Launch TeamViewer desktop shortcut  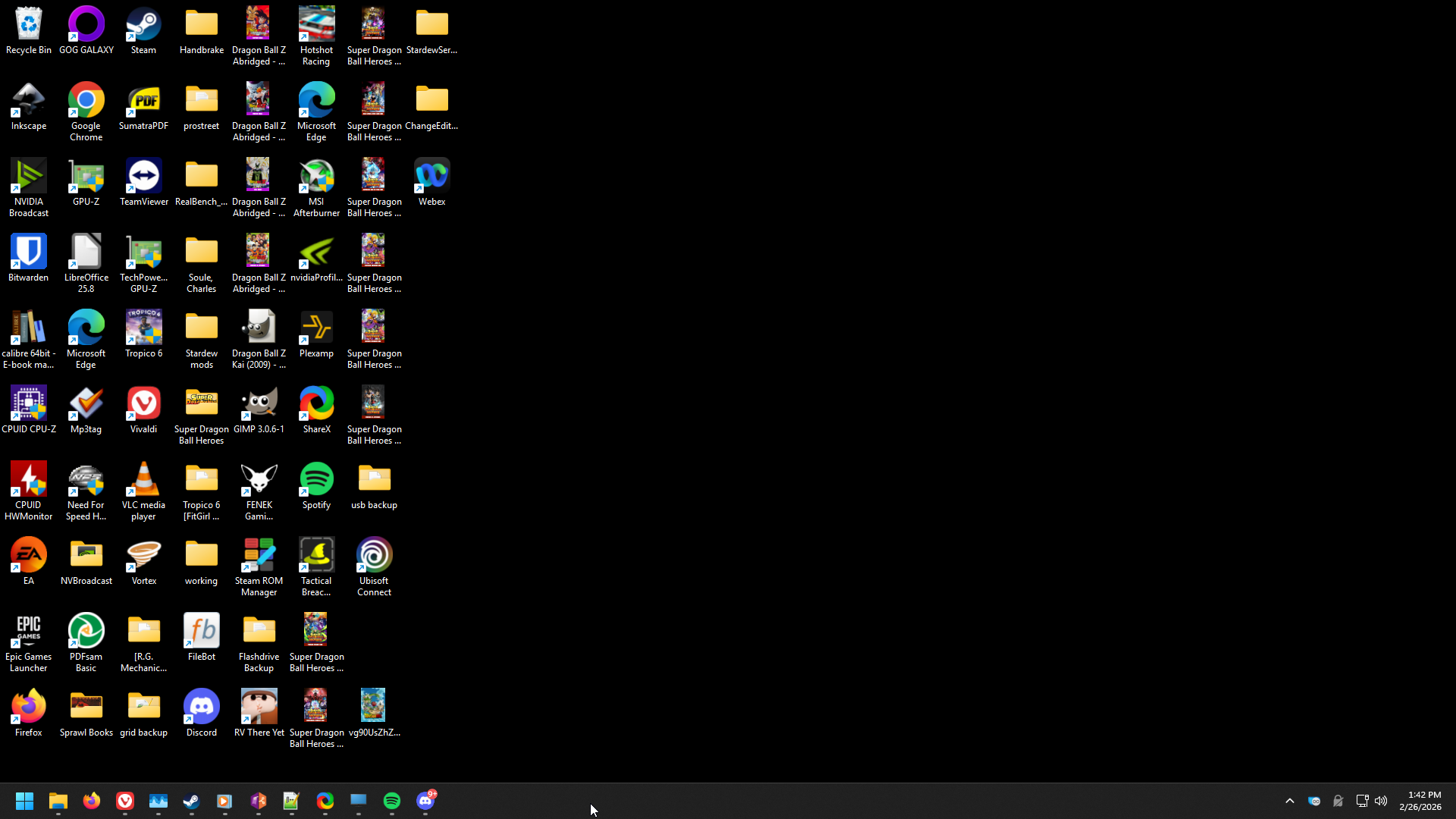pyautogui.click(x=143, y=183)
